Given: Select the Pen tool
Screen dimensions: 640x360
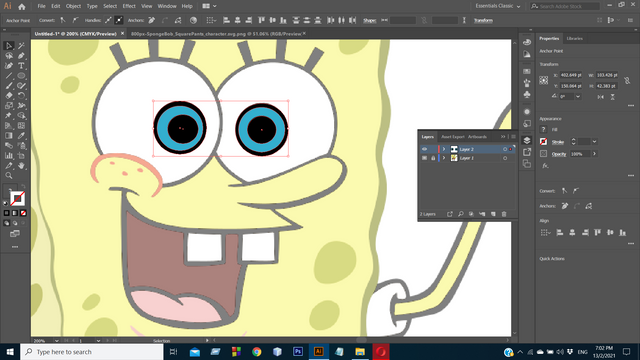Looking at the screenshot, I should (21, 56).
